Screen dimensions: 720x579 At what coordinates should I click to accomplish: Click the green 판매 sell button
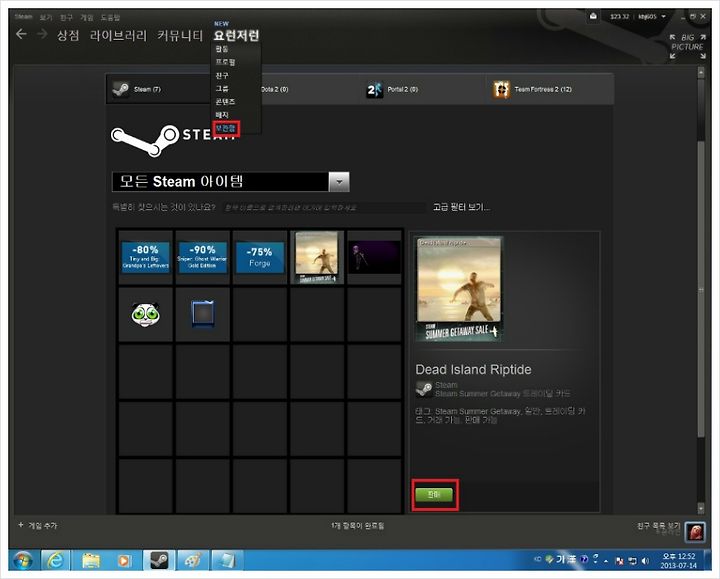pos(434,495)
